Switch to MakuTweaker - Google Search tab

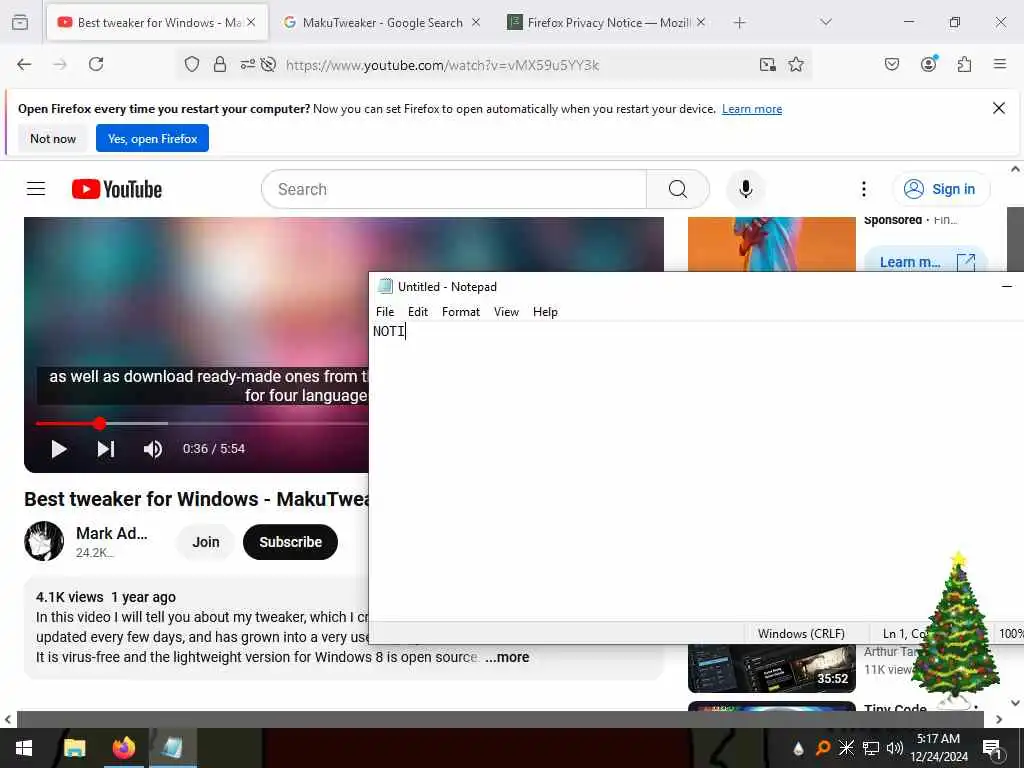coord(382,23)
